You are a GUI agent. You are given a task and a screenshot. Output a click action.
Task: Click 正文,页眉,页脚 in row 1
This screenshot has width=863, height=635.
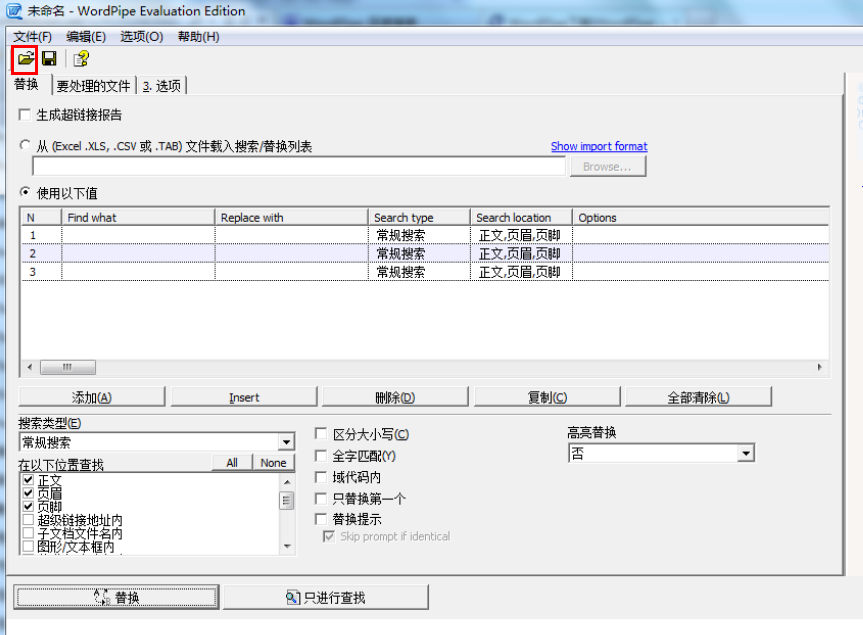point(520,236)
